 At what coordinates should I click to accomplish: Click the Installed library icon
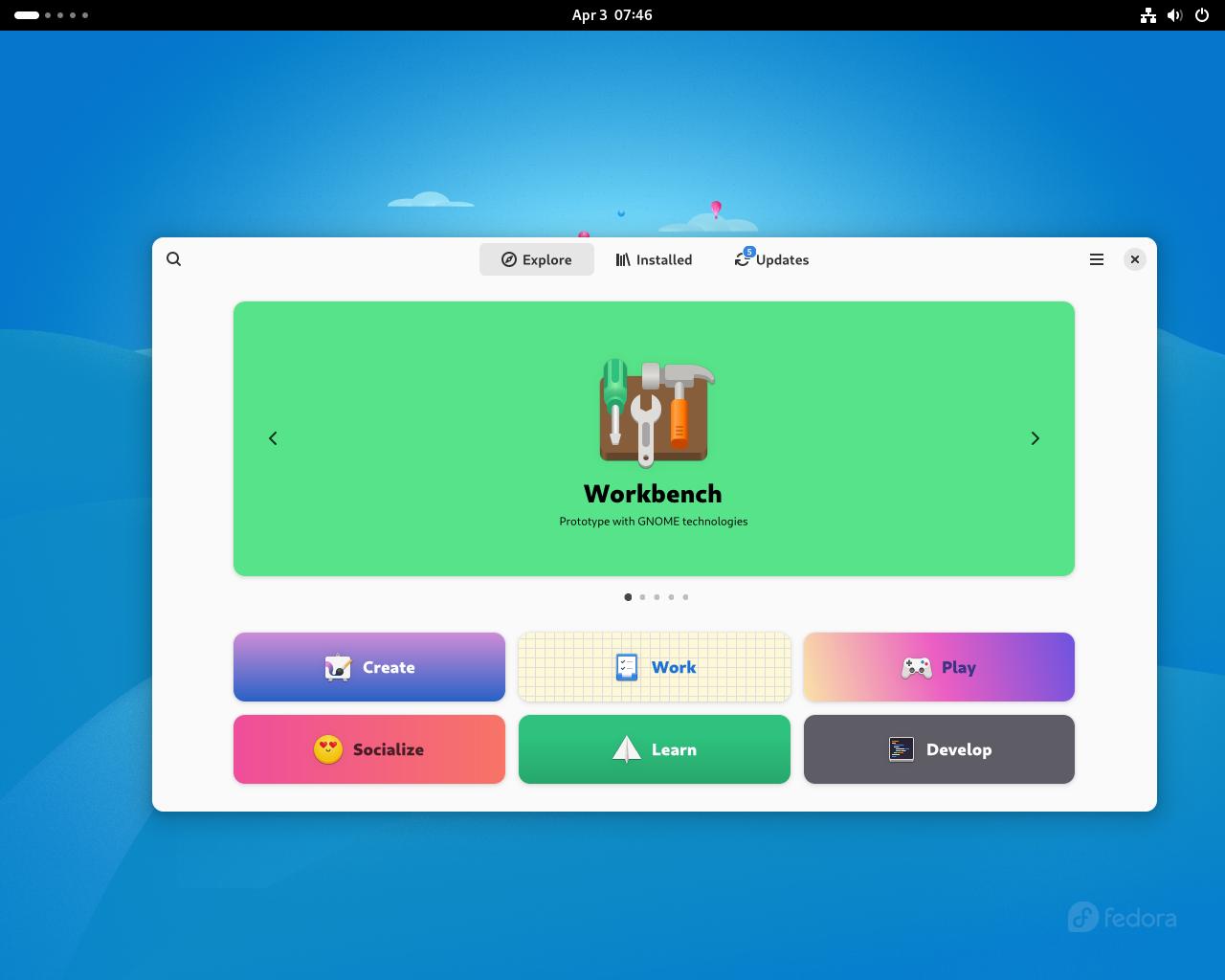point(623,259)
